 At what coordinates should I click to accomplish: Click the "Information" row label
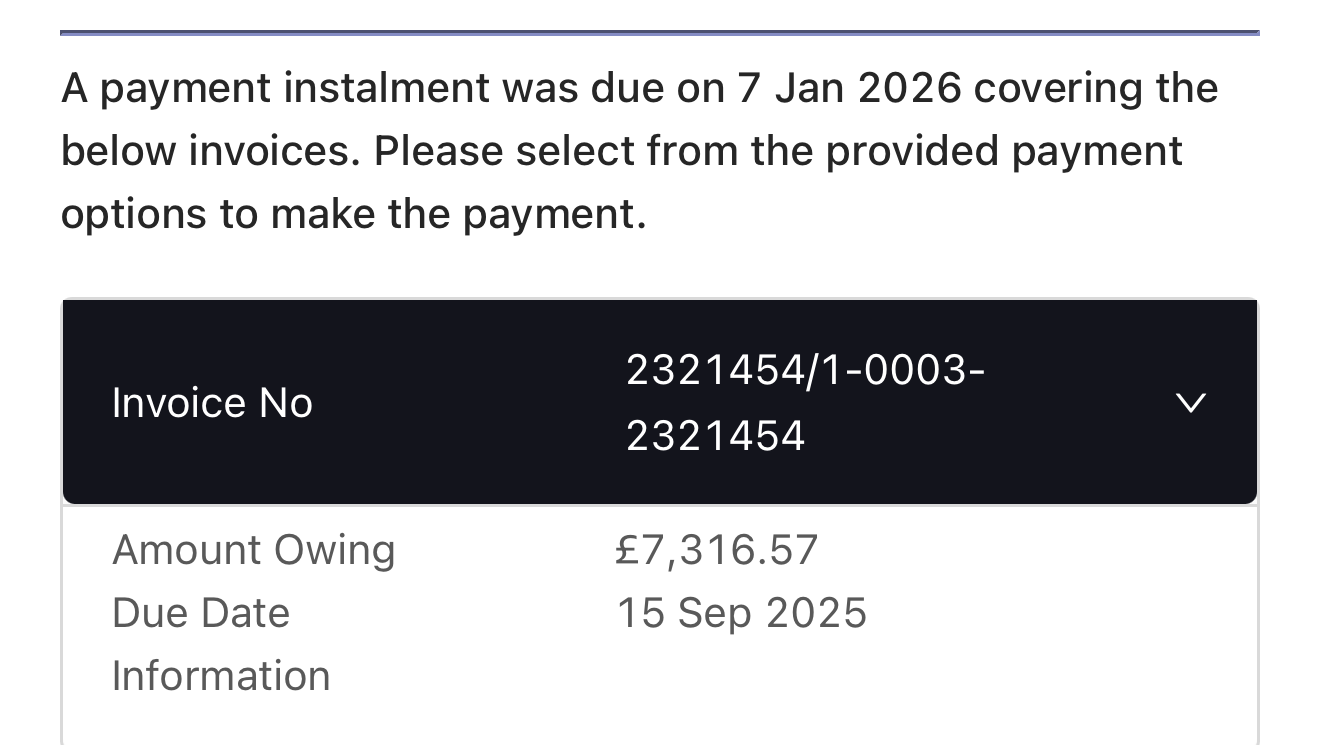[221, 676]
